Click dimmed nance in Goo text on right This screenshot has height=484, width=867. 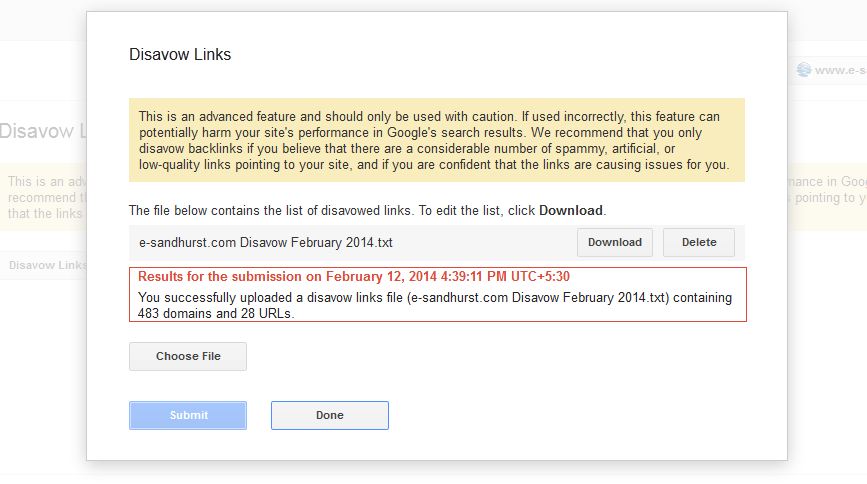click(x=827, y=181)
